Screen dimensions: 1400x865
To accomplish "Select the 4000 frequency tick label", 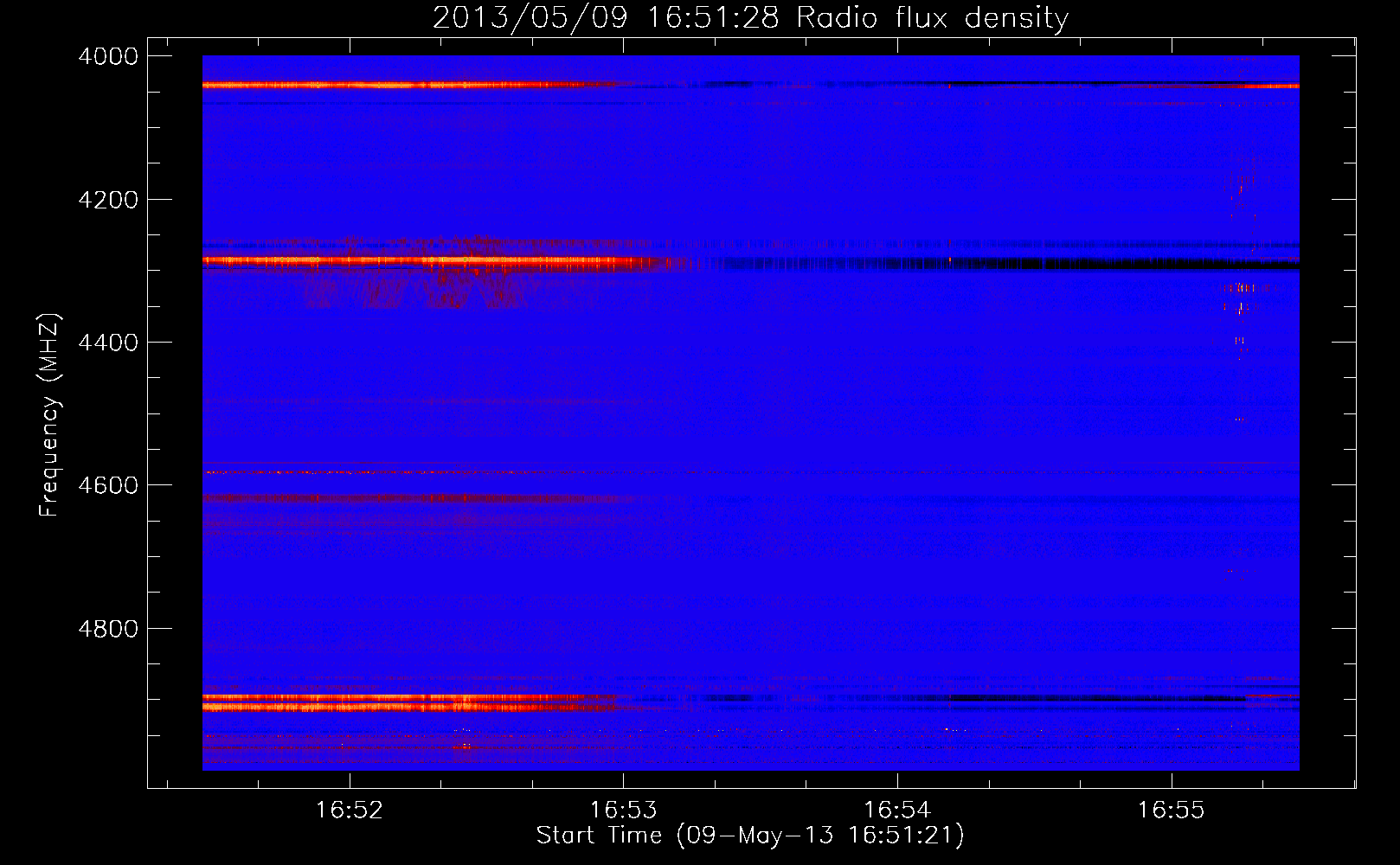I will [108, 56].
